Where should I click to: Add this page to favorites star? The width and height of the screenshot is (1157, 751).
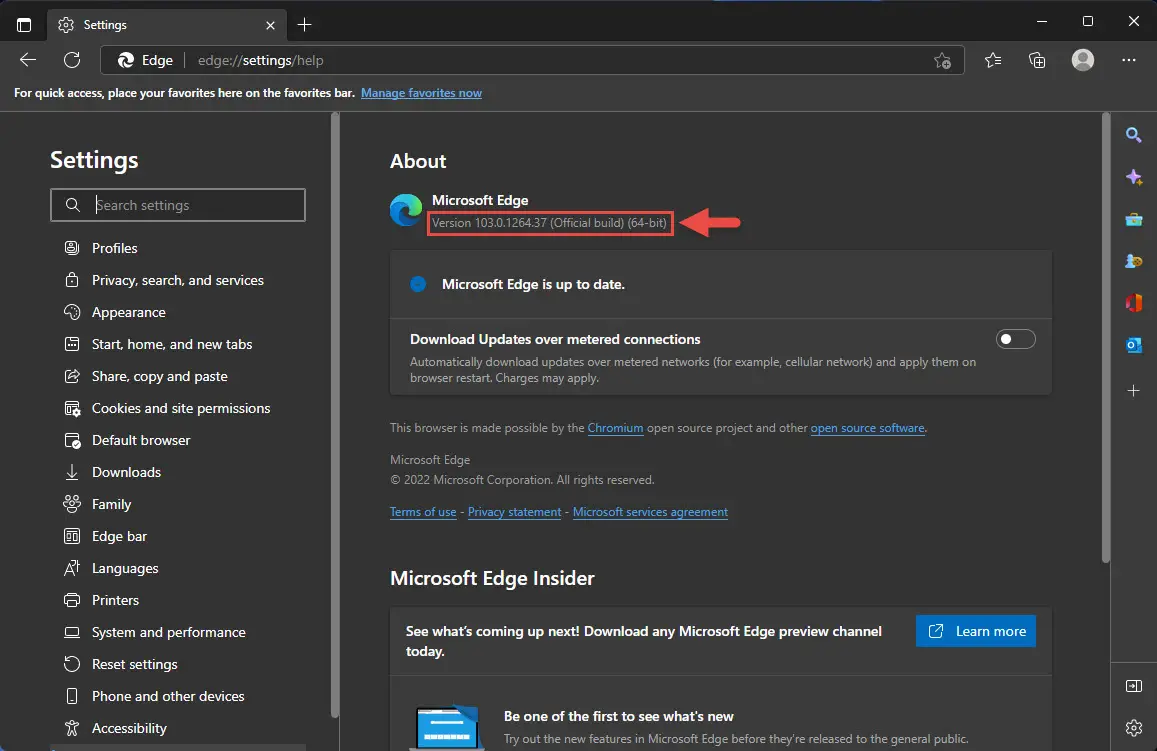click(942, 60)
